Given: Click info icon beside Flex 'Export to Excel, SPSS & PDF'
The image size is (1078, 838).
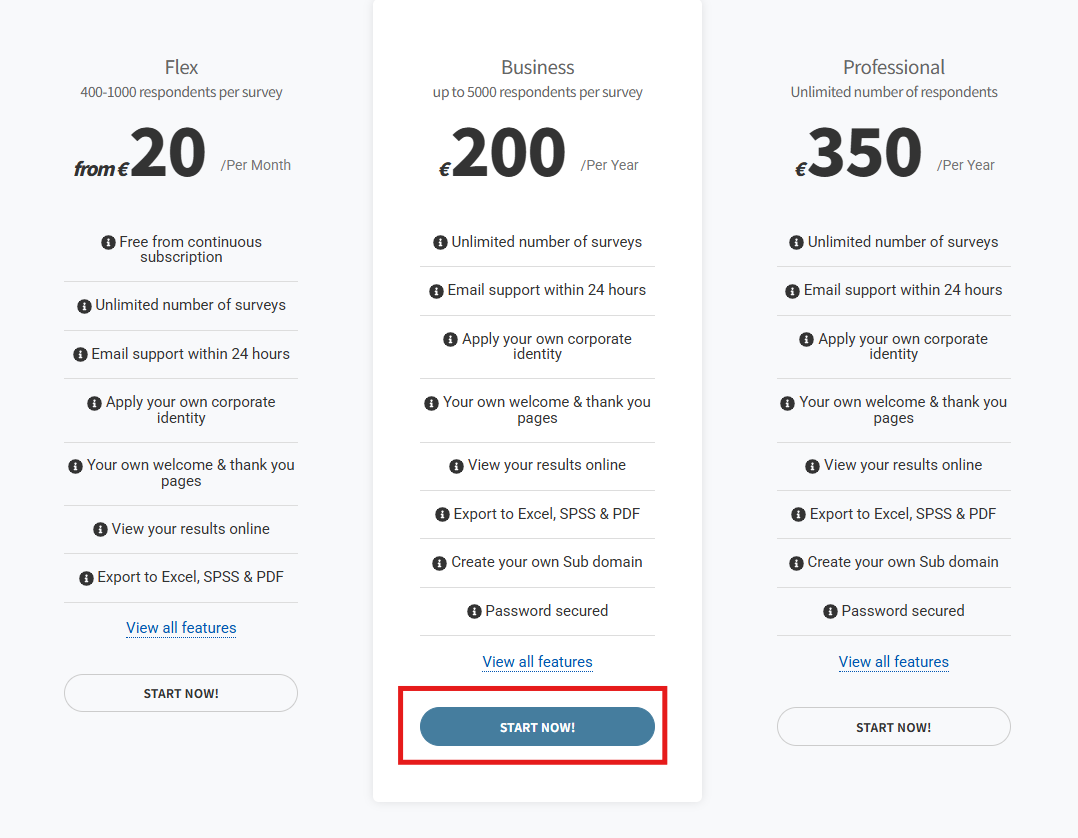Looking at the screenshot, I should pos(87,578).
